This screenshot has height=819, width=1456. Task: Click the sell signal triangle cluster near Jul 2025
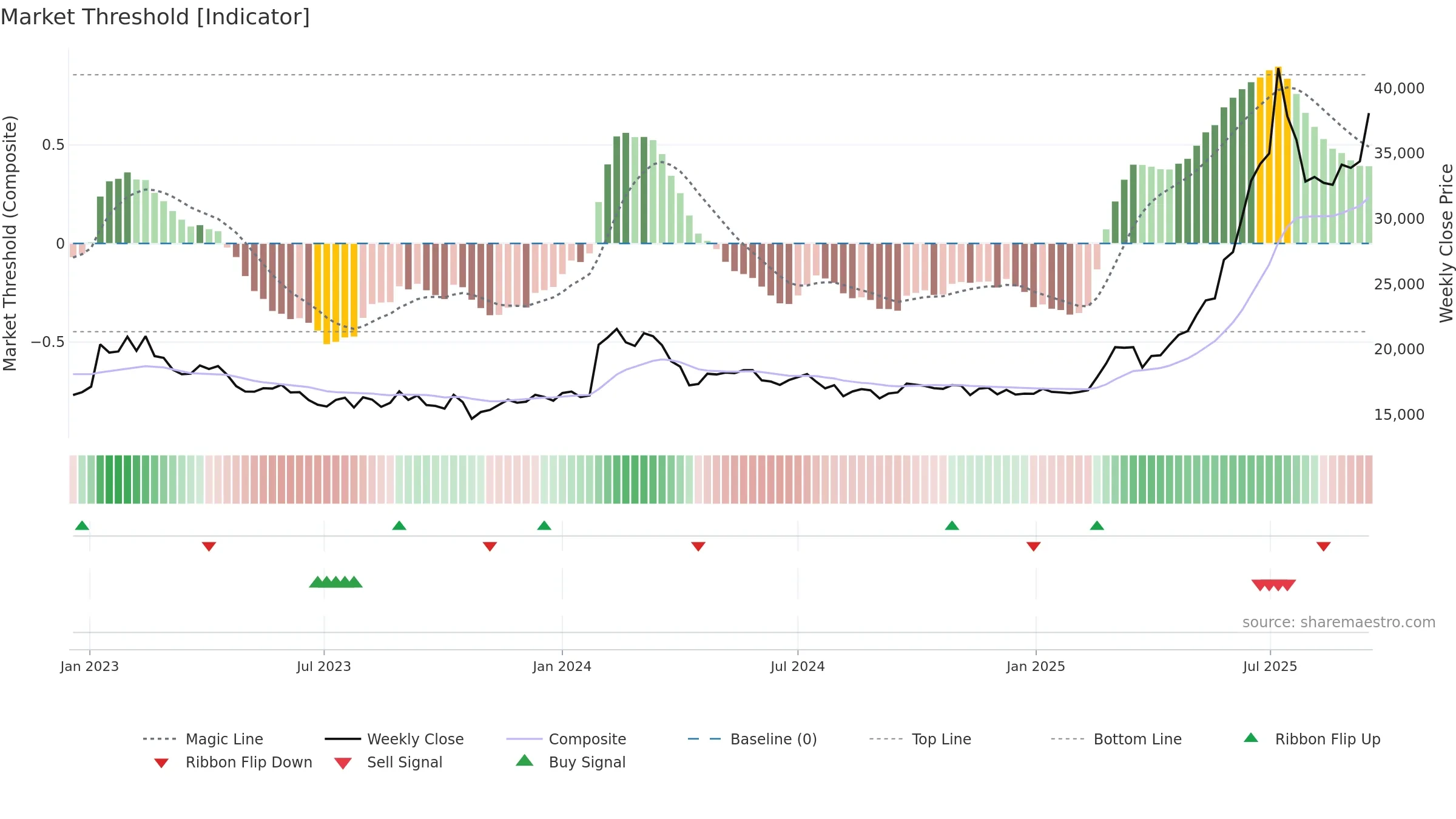point(1274,585)
